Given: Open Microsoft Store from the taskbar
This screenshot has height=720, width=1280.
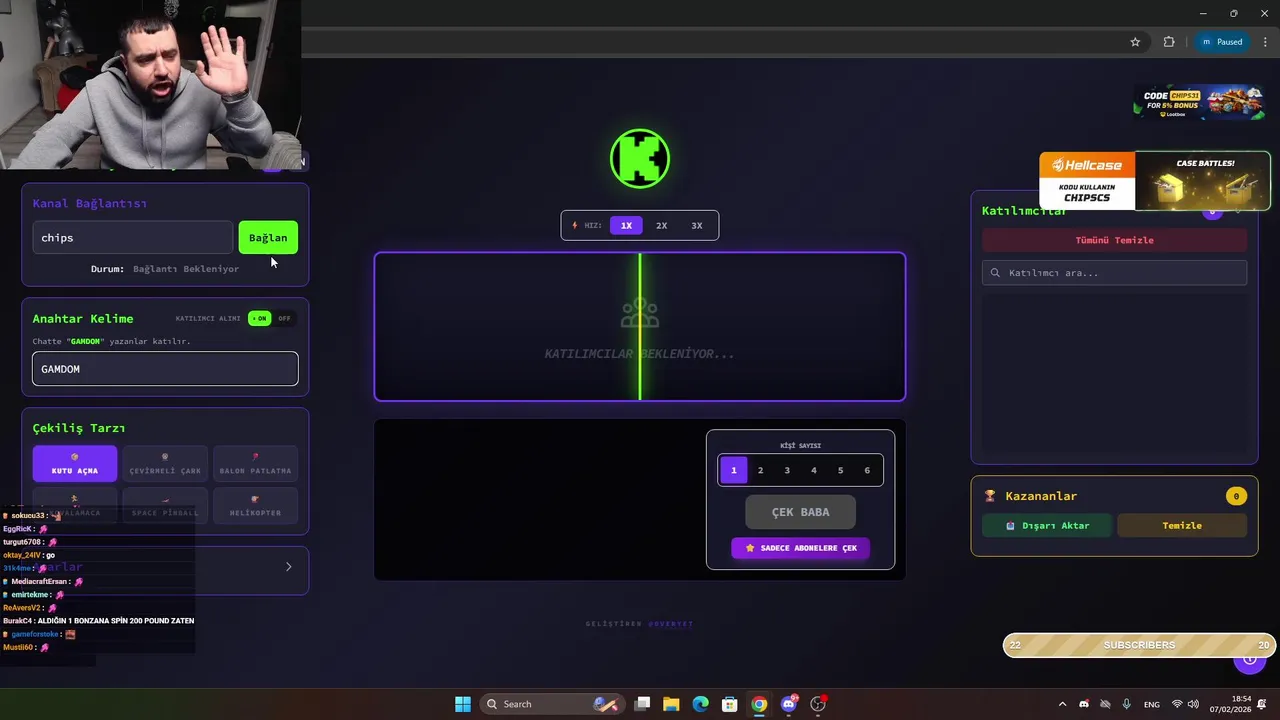Looking at the screenshot, I should (730, 704).
